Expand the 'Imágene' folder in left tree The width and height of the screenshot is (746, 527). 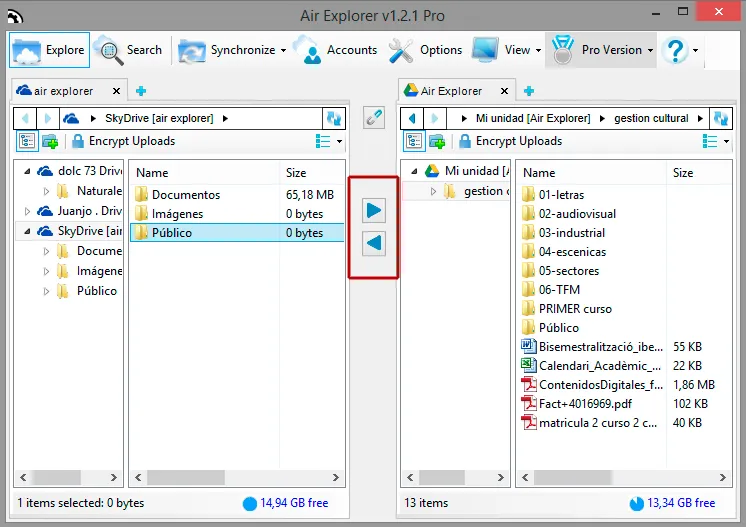(46, 271)
